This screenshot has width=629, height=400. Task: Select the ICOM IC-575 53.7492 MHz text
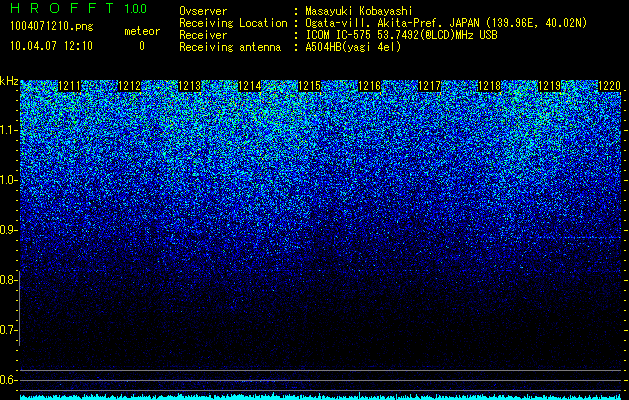point(401,35)
